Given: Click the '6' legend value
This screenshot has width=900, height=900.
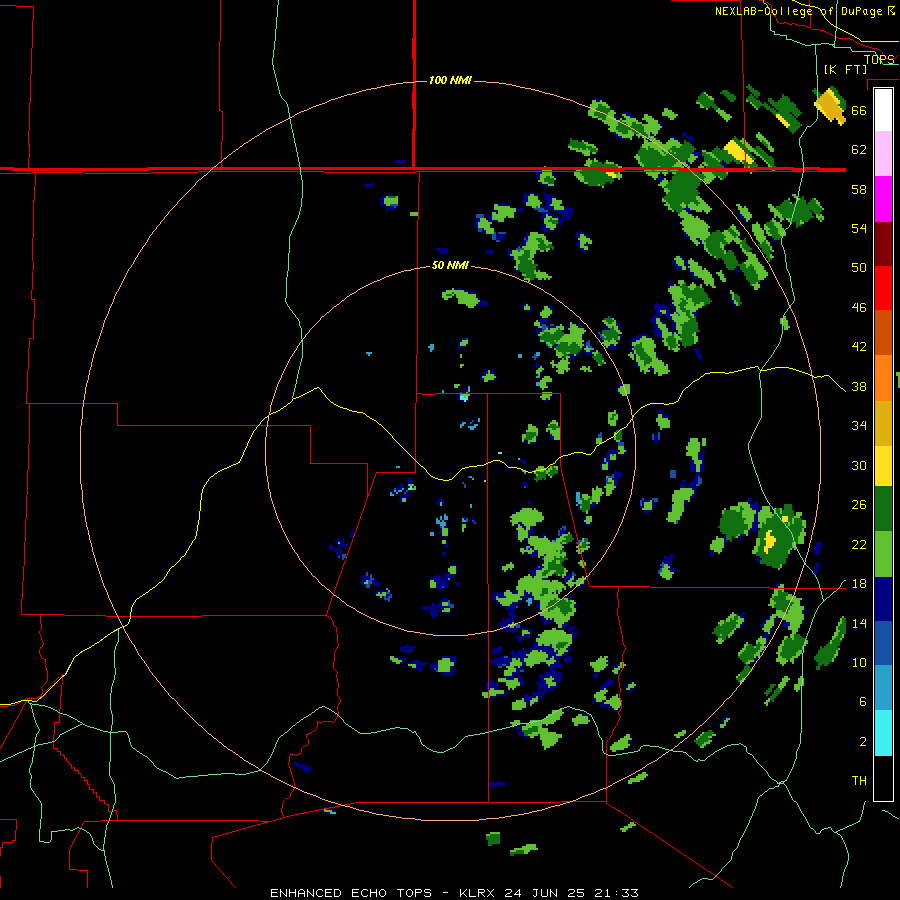Looking at the screenshot, I should tap(862, 702).
